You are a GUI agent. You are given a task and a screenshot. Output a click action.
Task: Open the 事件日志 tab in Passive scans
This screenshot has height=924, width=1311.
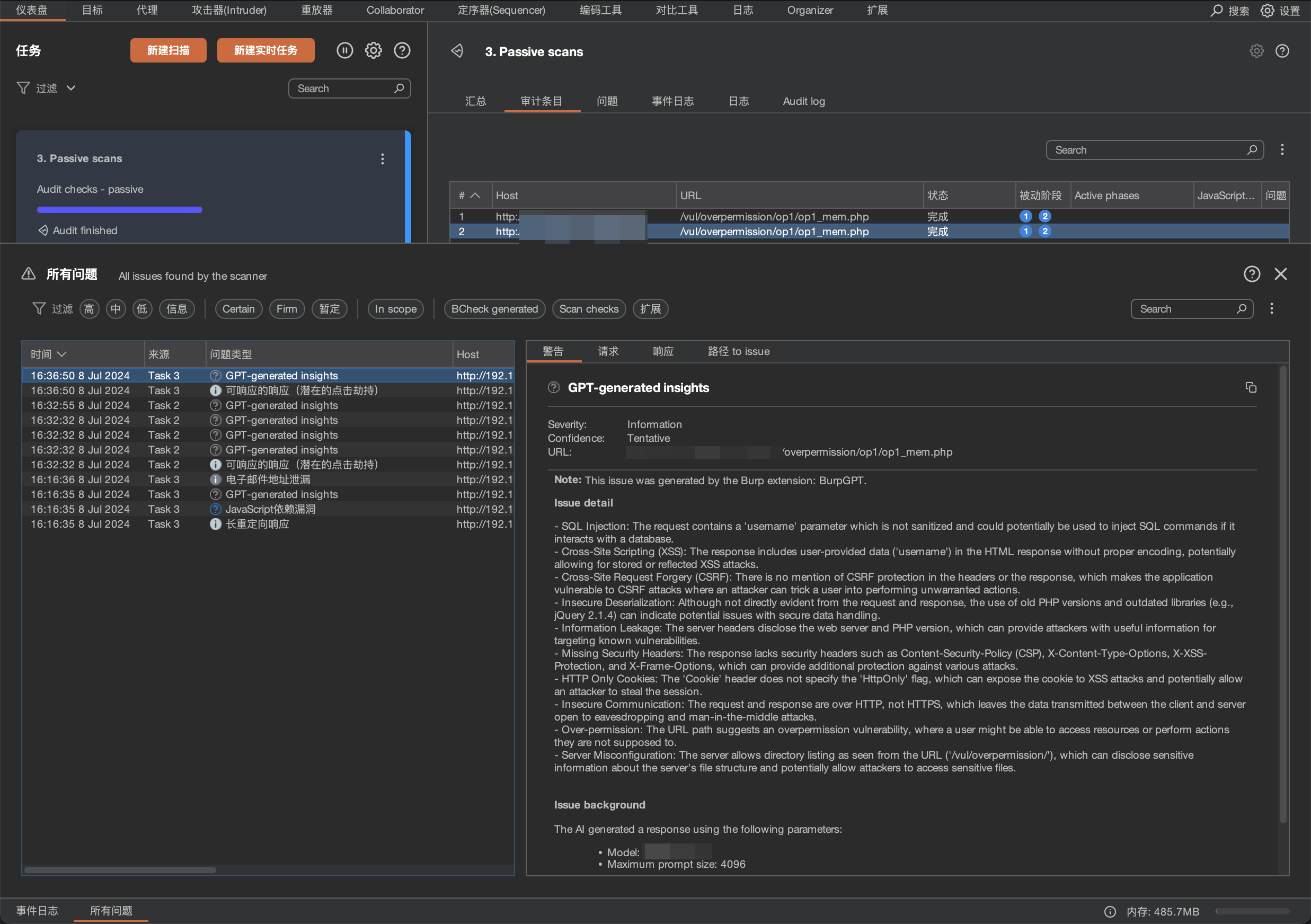[672, 102]
